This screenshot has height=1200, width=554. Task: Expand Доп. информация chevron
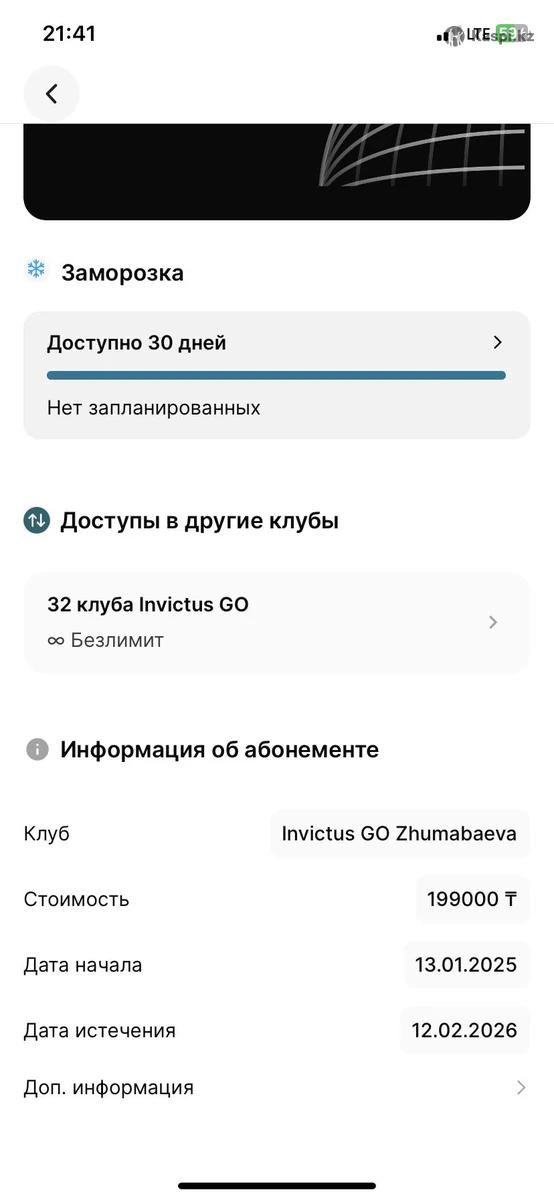click(521, 1087)
